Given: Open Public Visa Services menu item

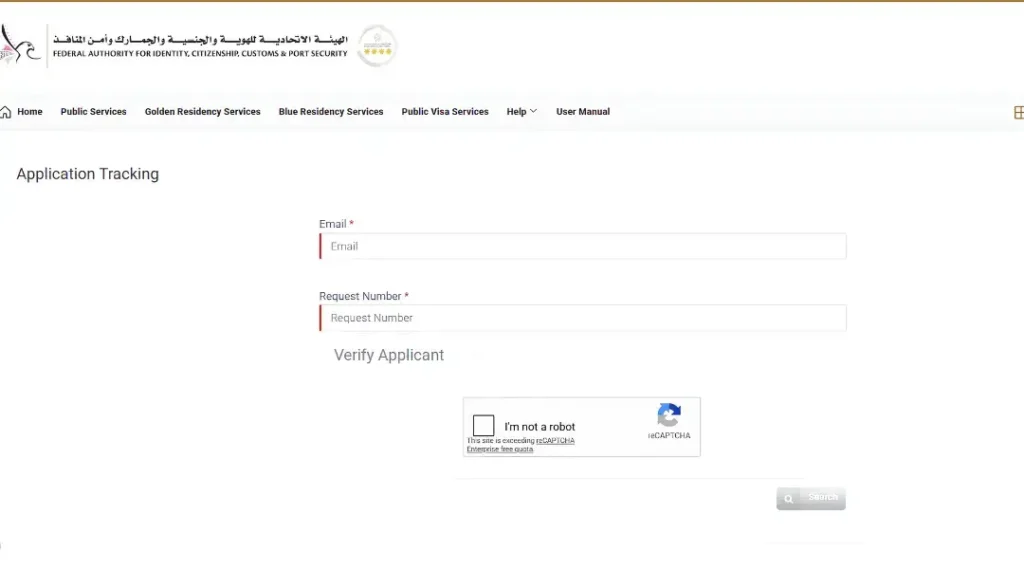Looking at the screenshot, I should coord(445,112).
